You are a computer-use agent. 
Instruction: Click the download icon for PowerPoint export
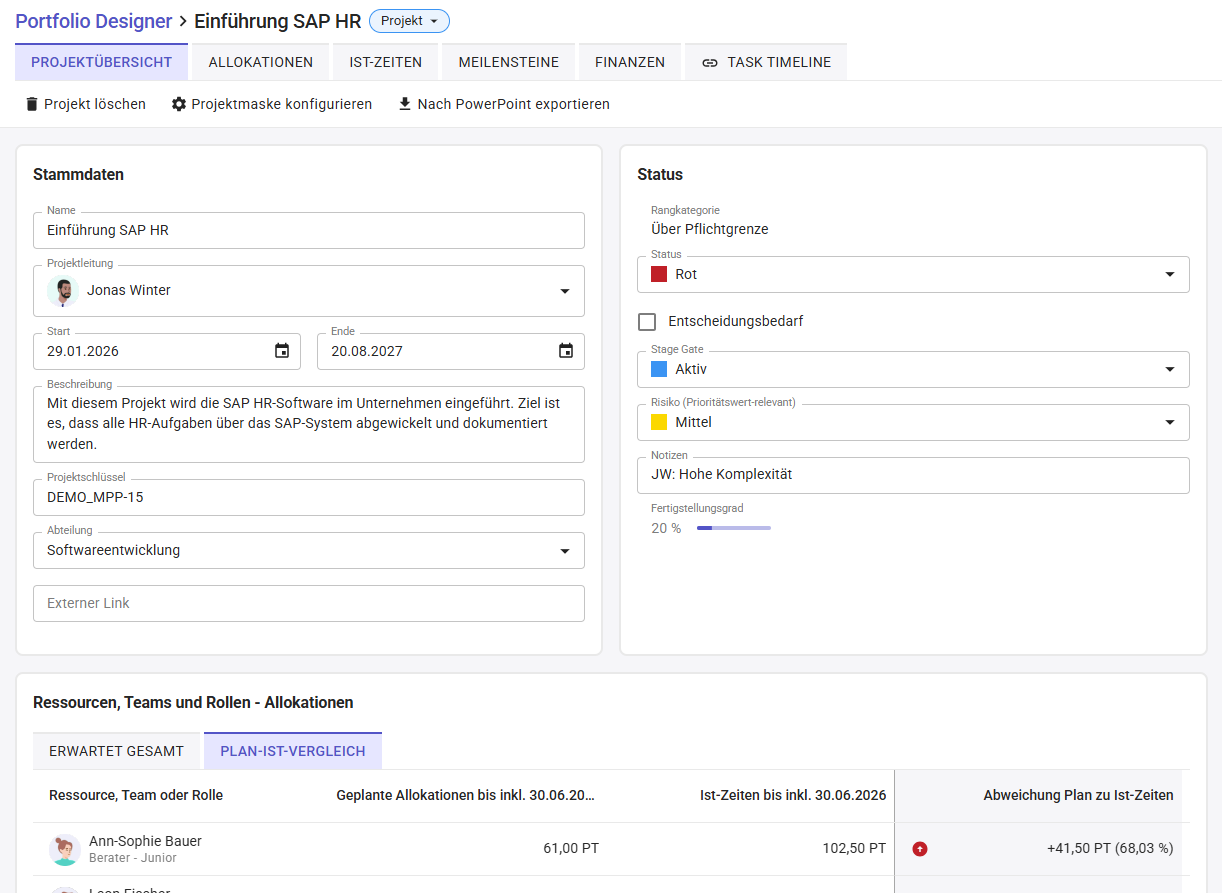pos(405,104)
